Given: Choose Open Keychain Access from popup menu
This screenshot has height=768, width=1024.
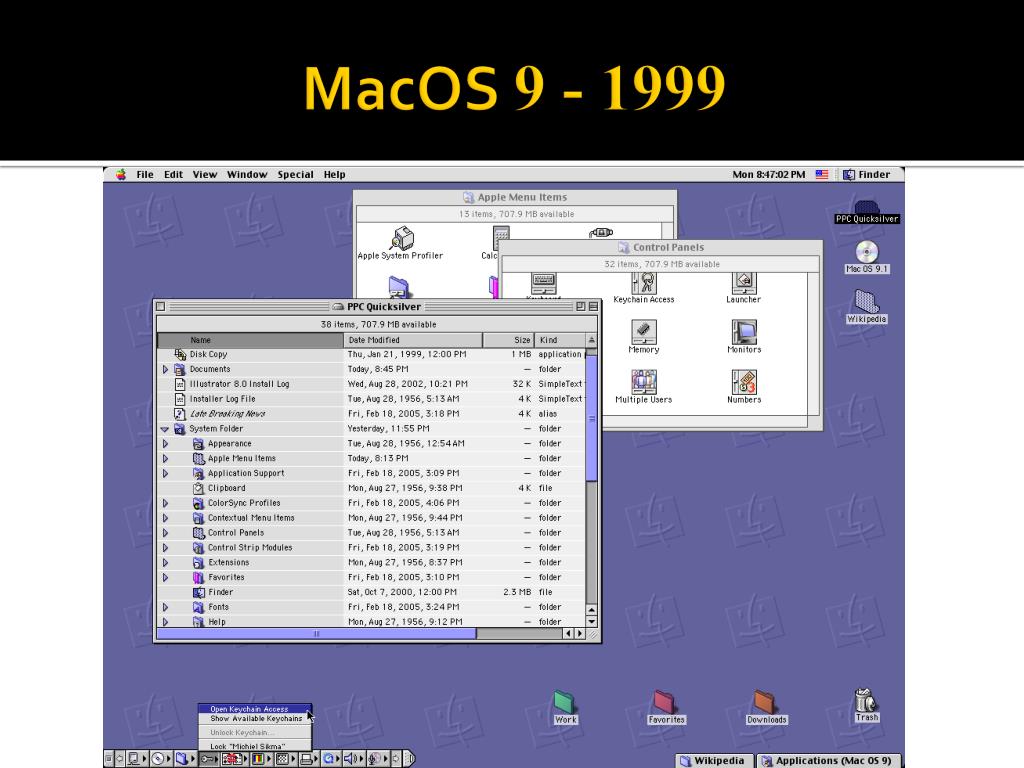Looking at the screenshot, I should click(255, 709).
